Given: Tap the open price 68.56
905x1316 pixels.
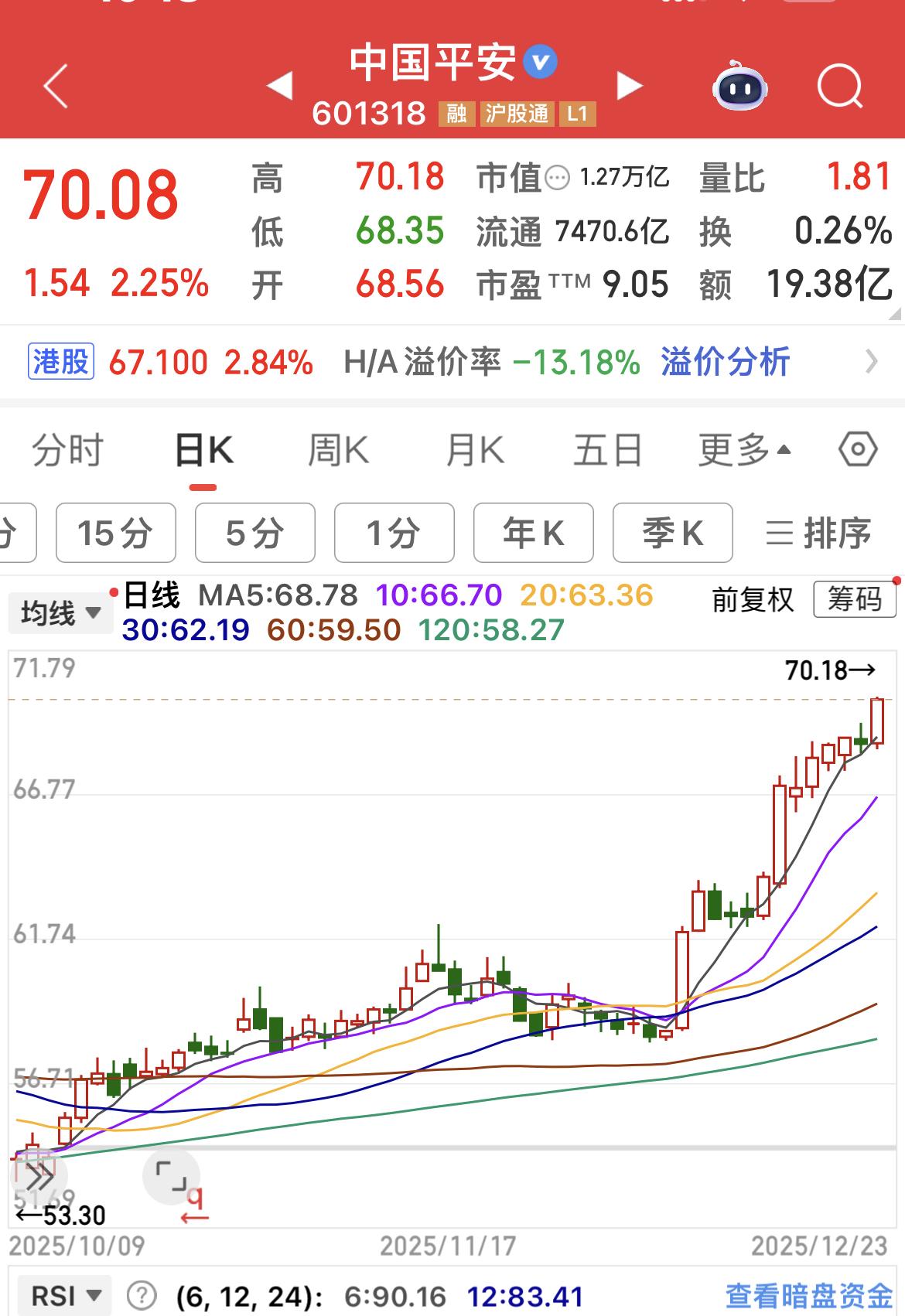Looking at the screenshot, I should 400,285.
